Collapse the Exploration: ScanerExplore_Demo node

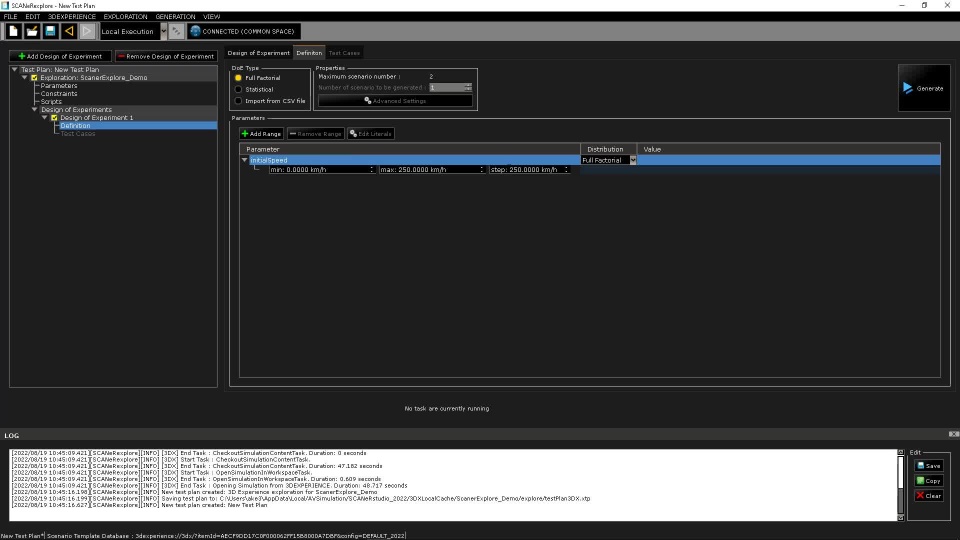click(24, 78)
